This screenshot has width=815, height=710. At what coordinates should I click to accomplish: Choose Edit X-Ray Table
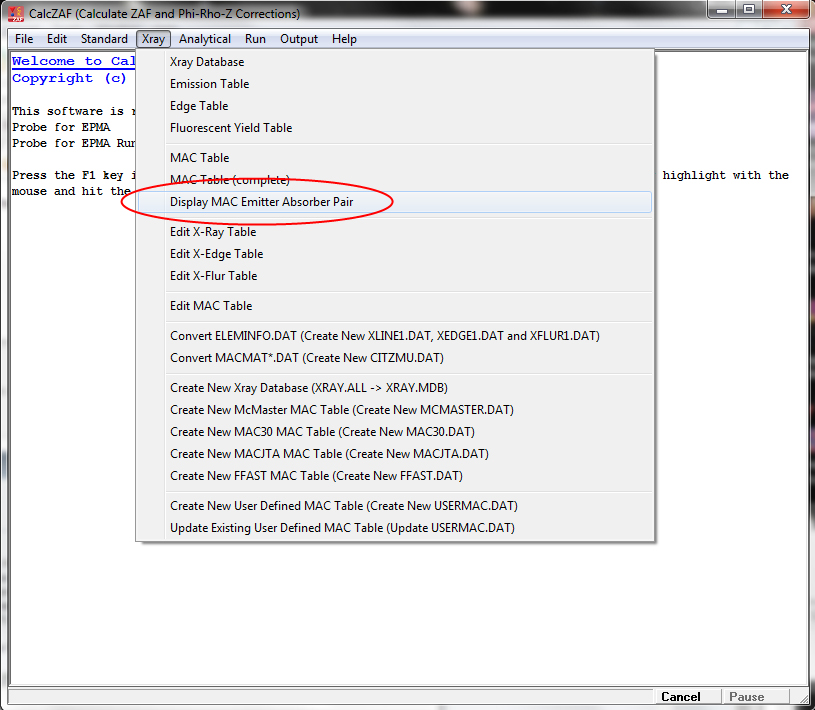pos(213,232)
